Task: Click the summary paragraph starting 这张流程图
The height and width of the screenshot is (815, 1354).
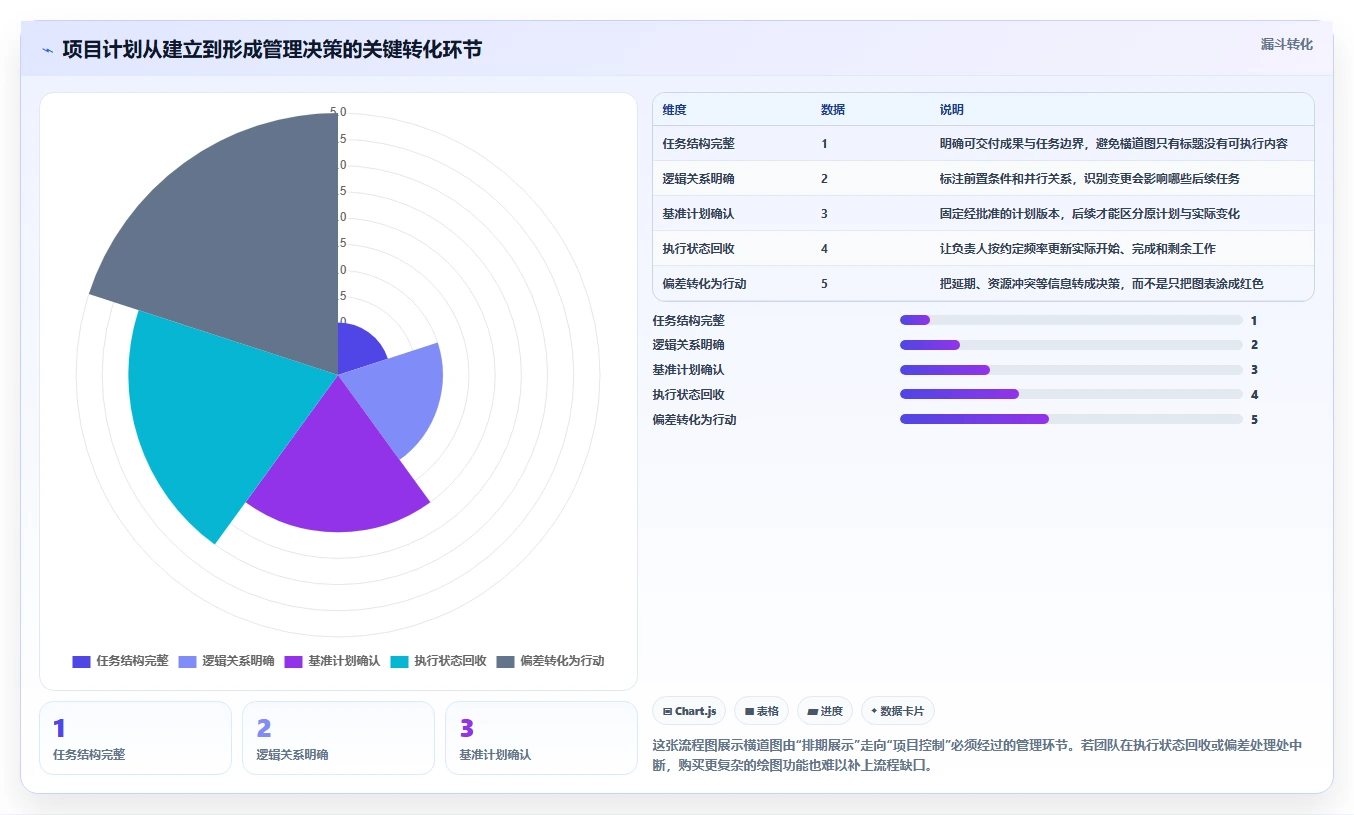Action: pyautogui.click(x=977, y=756)
